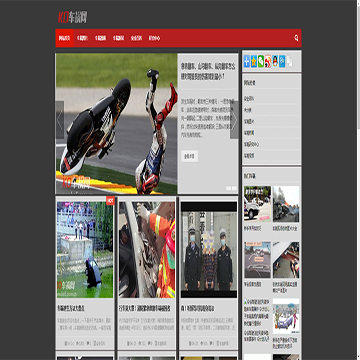Click the copy-link pages icon in share bar

click(x=289, y=61)
